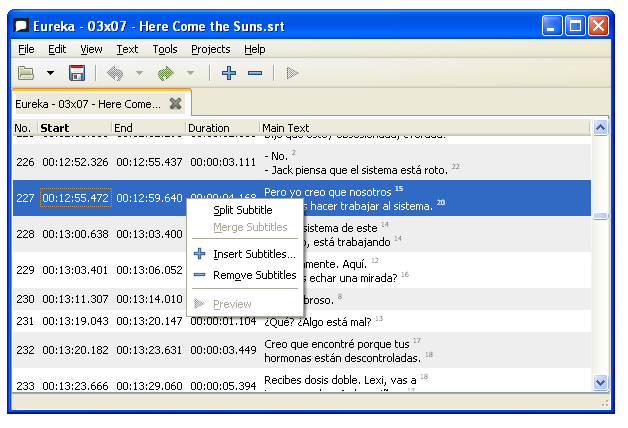Click the window title bar speech icon

pos(21,26)
